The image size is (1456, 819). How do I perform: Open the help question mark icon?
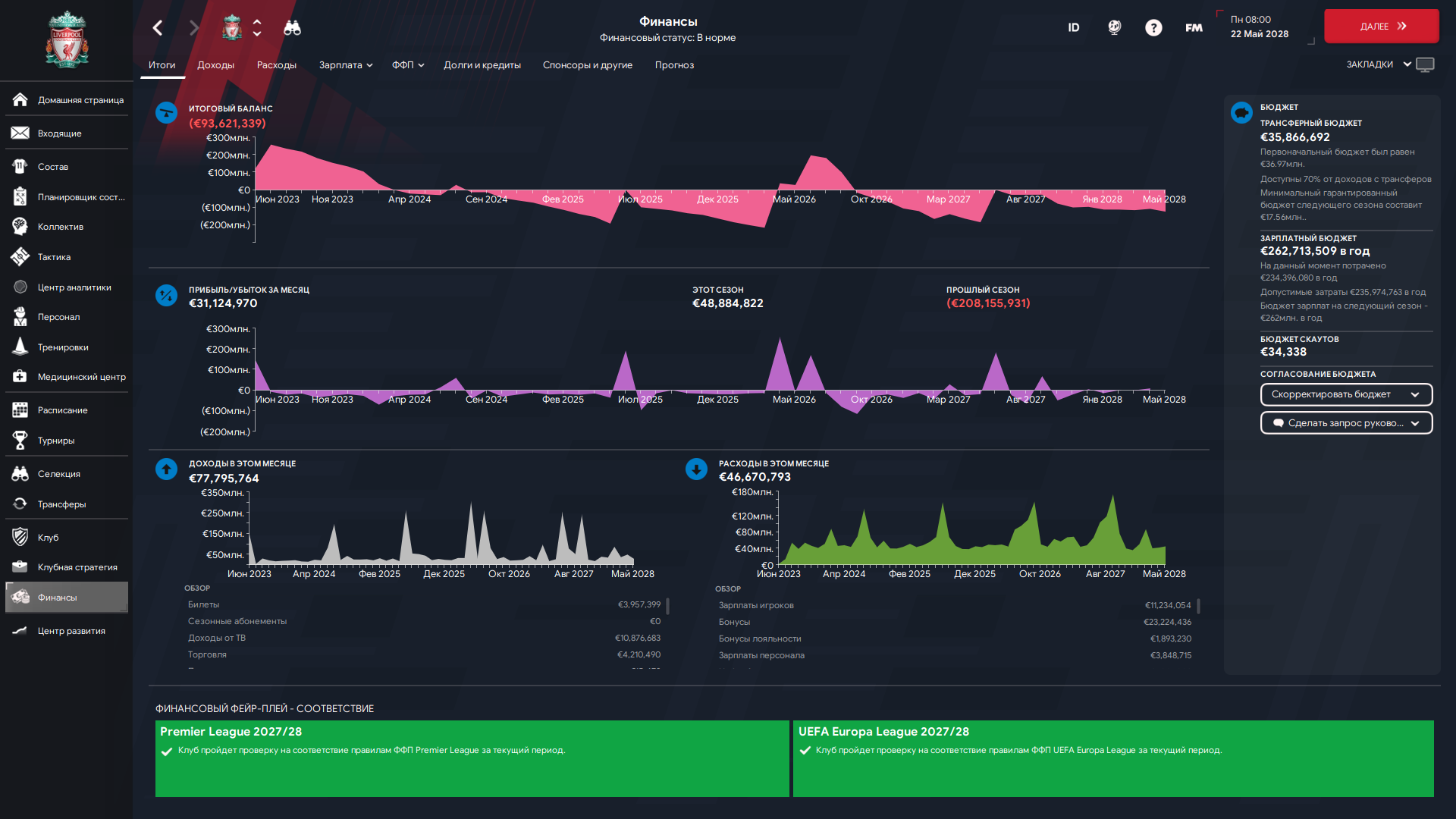click(x=1153, y=28)
